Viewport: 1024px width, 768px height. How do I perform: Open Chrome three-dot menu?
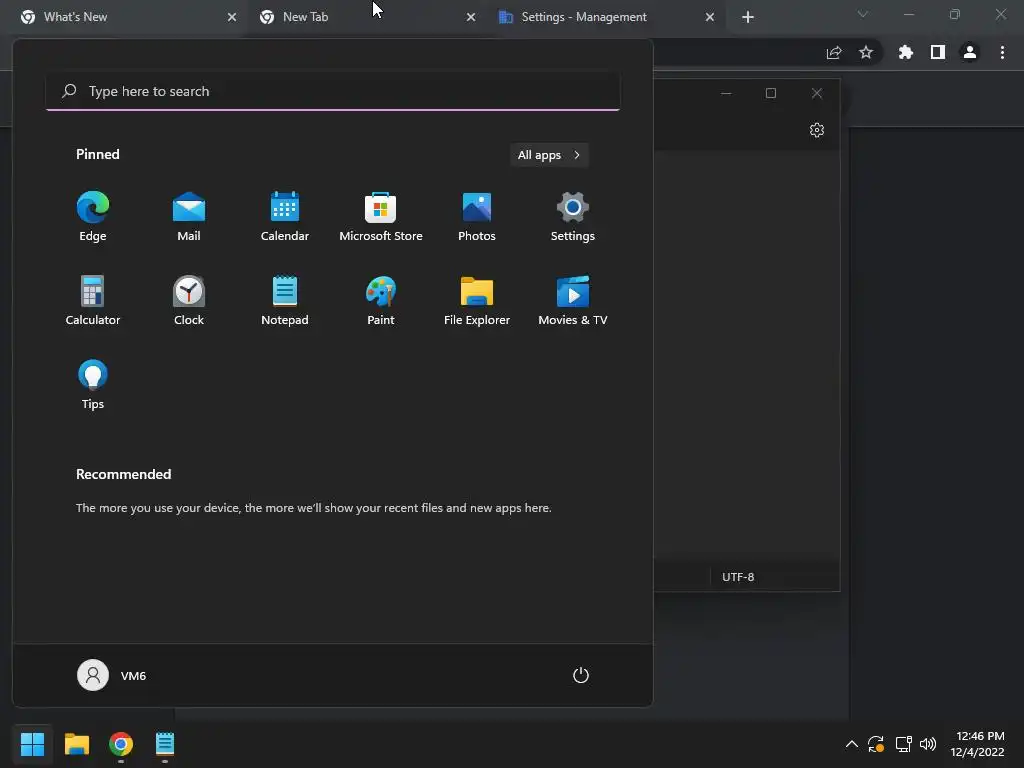1002,52
